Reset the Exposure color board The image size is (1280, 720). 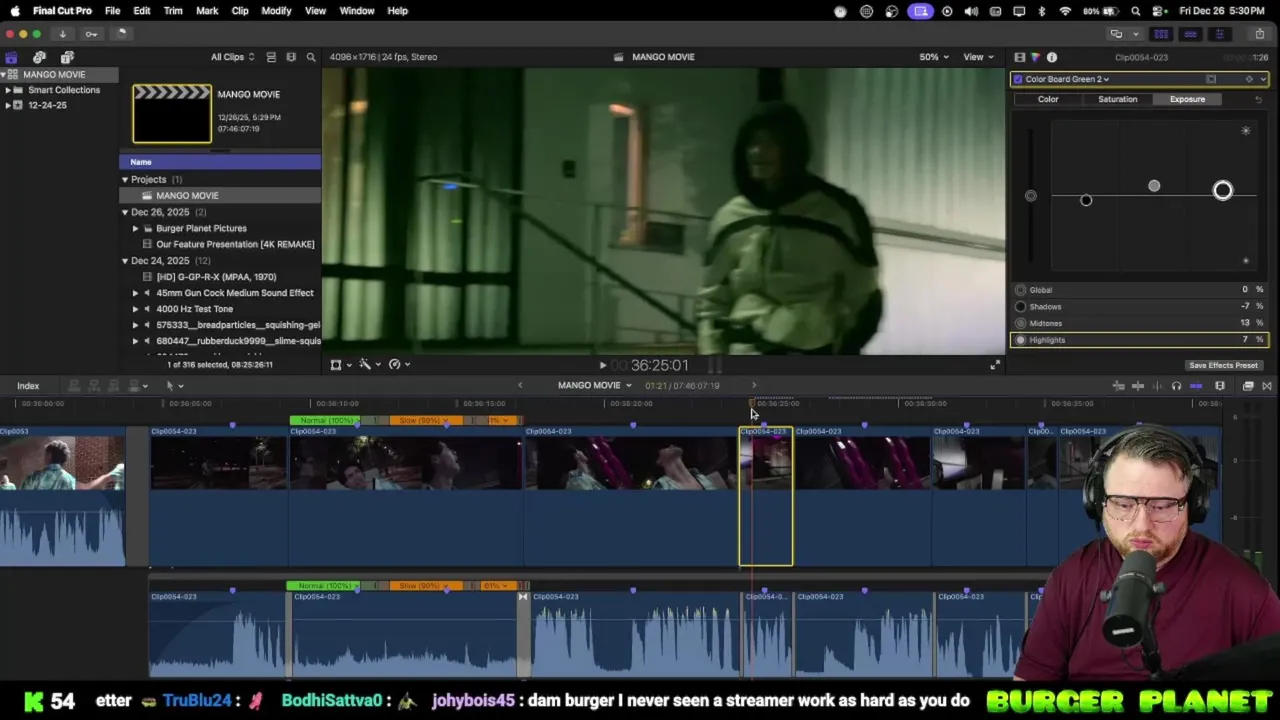(1258, 99)
